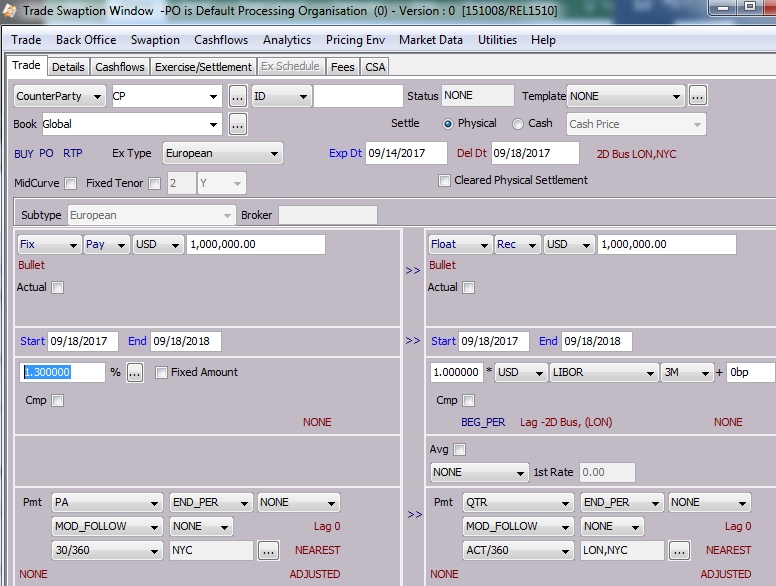Screen dimensions: 776x586
Task: Click the browse button next to Template
Action: click(x=697, y=96)
